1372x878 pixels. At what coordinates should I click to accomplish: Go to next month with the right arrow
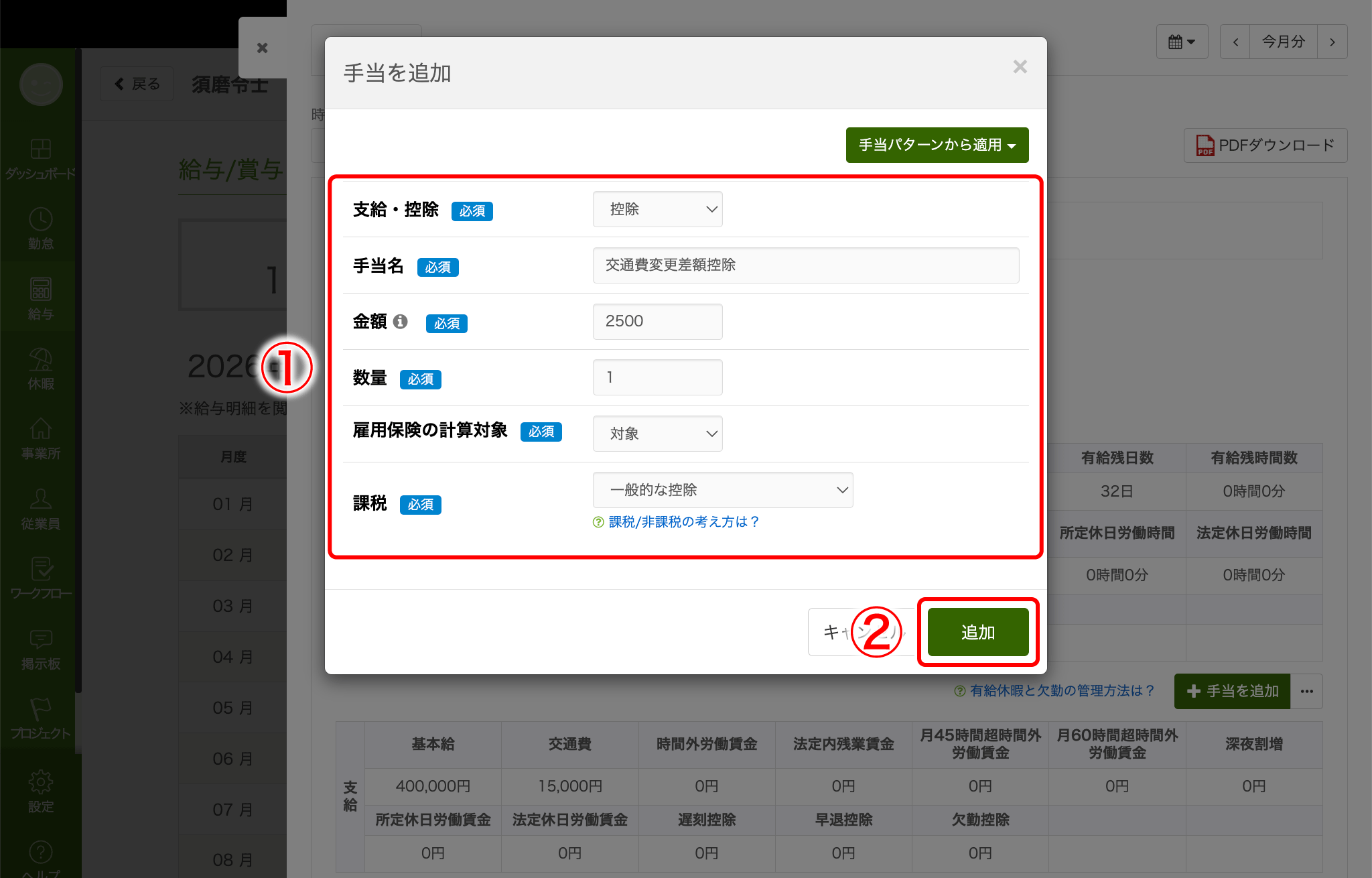coord(1332,42)
